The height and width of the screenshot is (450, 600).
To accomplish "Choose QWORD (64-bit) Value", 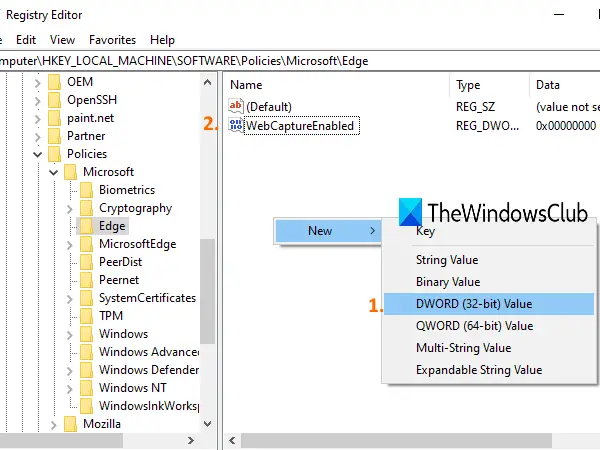I will (489, 326).
